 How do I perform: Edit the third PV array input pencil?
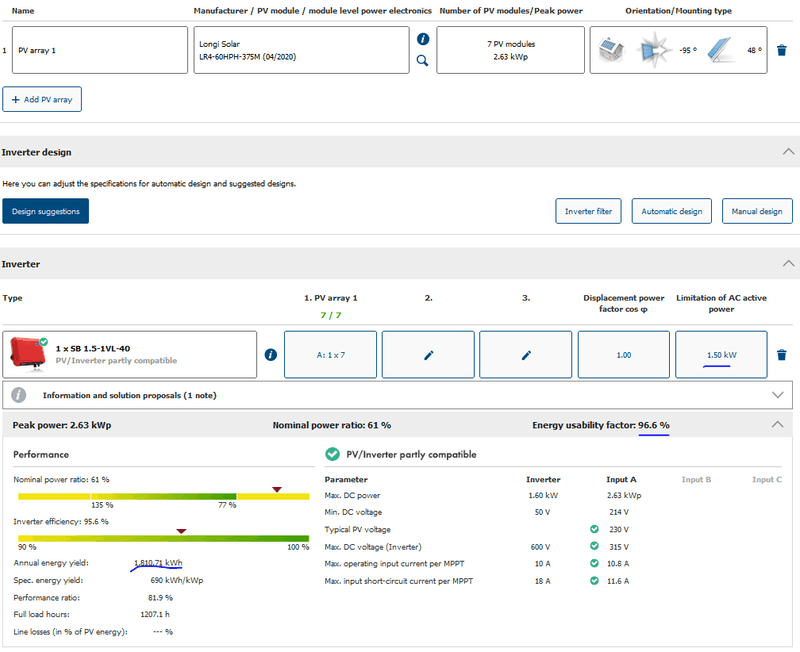point(526,355)
